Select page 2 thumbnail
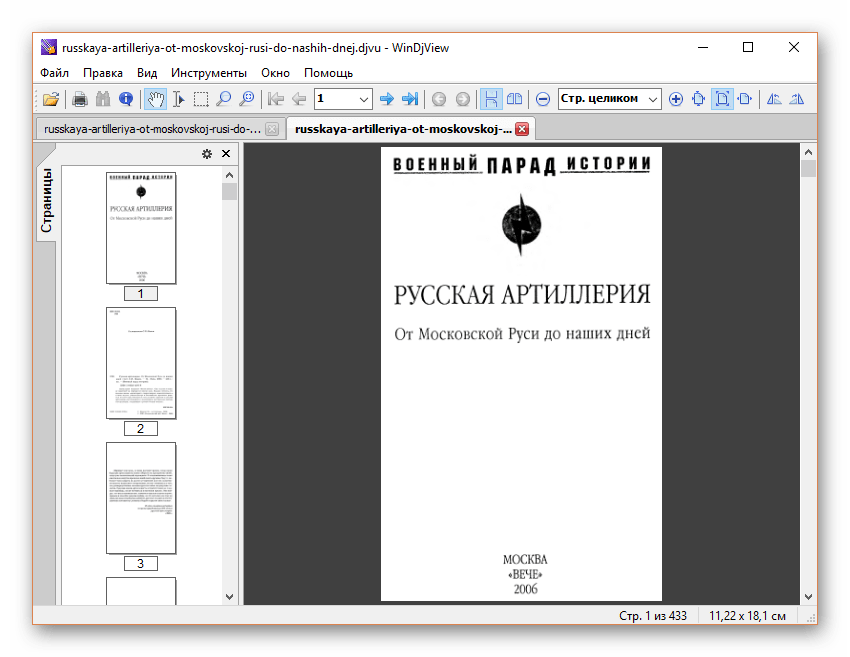Viewport: 850px width, 657px height. coord(141,363)
